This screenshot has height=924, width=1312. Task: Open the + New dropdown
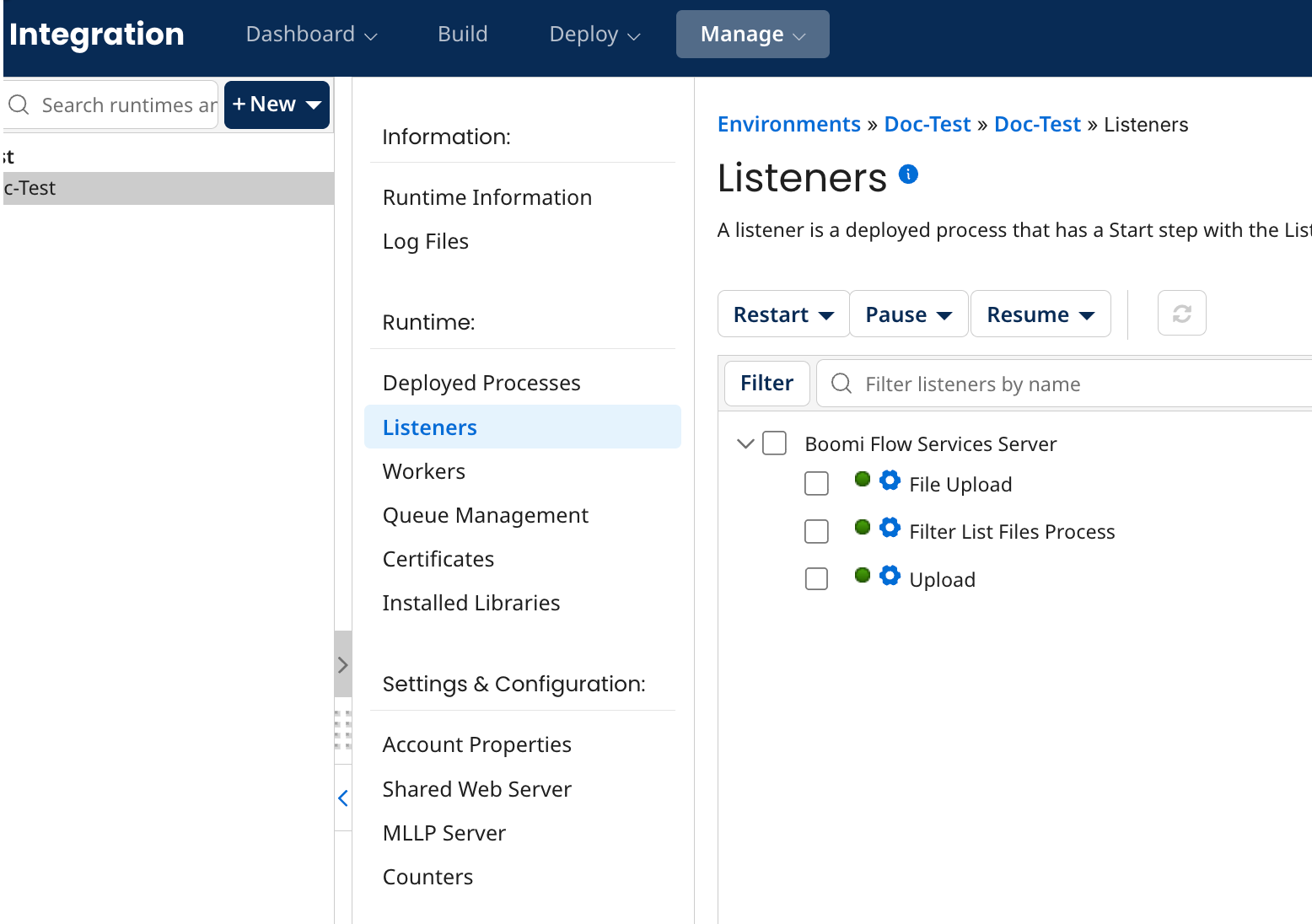[x=277, y=104]
